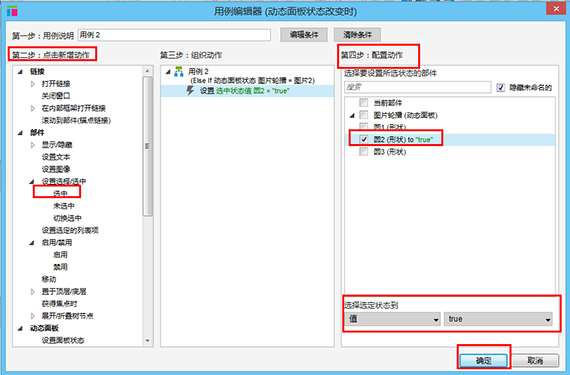Viewport: 570px width, 375px height.
Task: Collapse the 动态面板 category arrow
Action: (20, 328)
